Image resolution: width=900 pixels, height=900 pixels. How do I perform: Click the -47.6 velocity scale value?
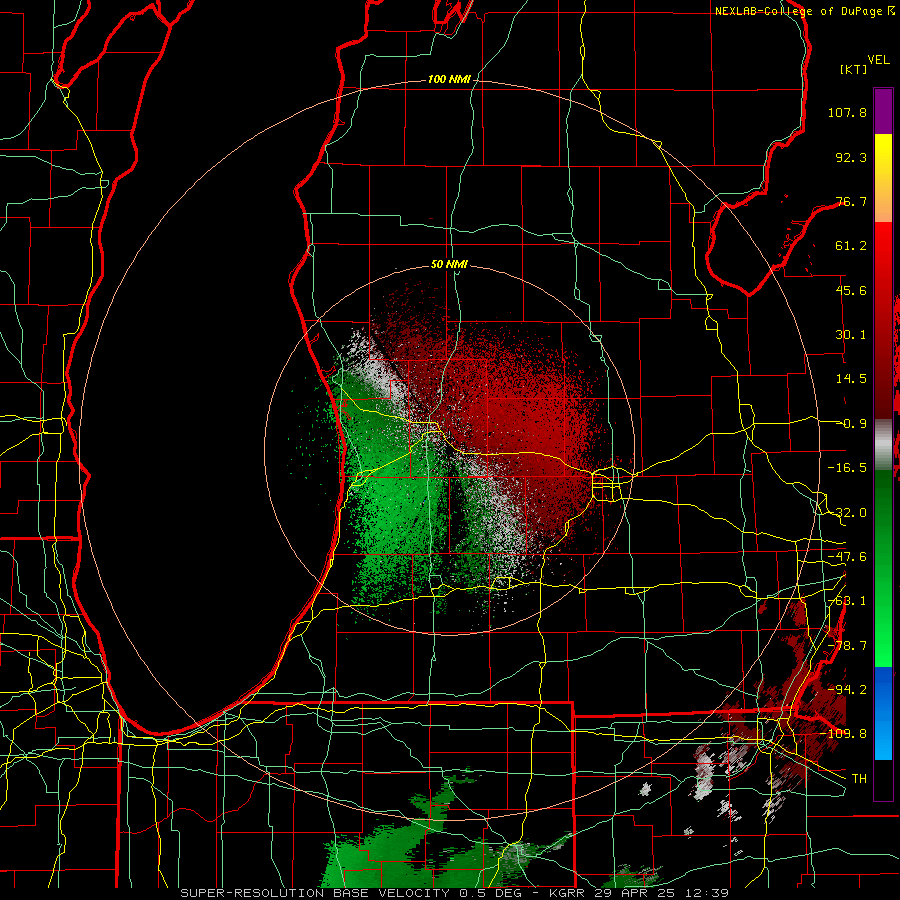click(x=847, y=557)
